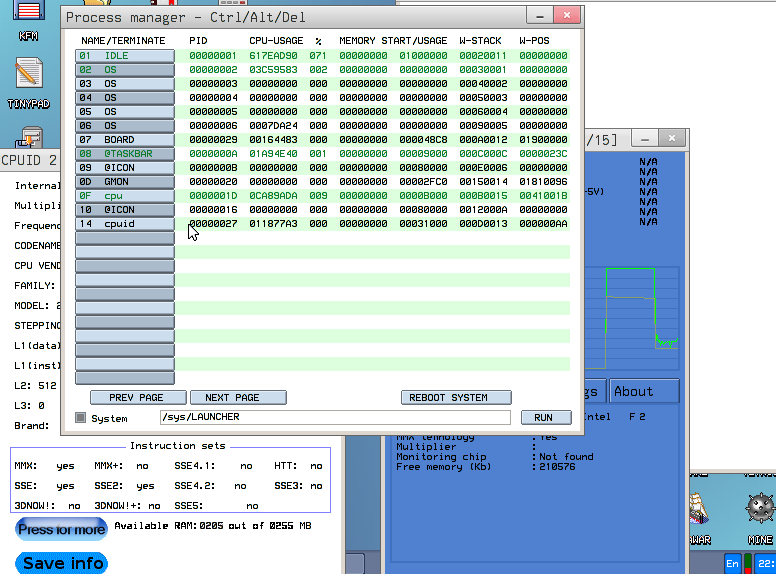The image size is (776, 574).
Task: Terminate the 07 BOARD process
Action: pyautogui.click(x=125, y=140)
